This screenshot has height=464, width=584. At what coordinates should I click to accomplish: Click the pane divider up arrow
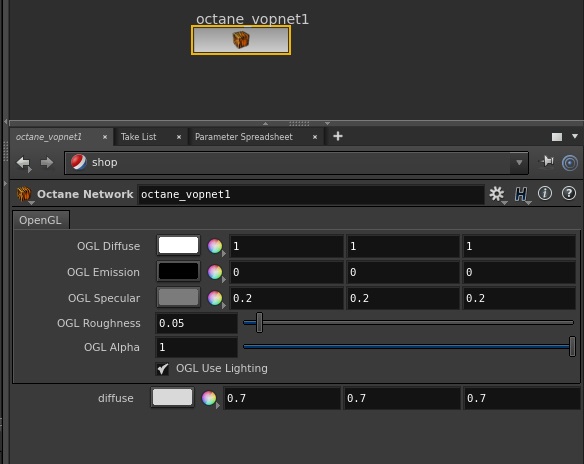pyautogui.click(x=266, y=123)
